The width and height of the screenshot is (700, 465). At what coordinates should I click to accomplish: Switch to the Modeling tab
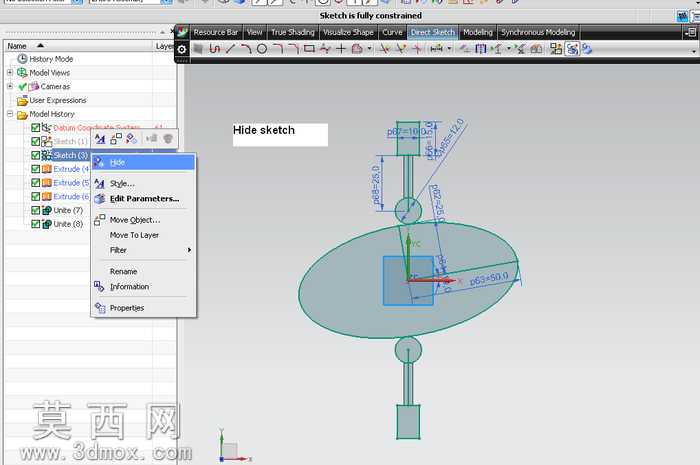pos(478,32)
